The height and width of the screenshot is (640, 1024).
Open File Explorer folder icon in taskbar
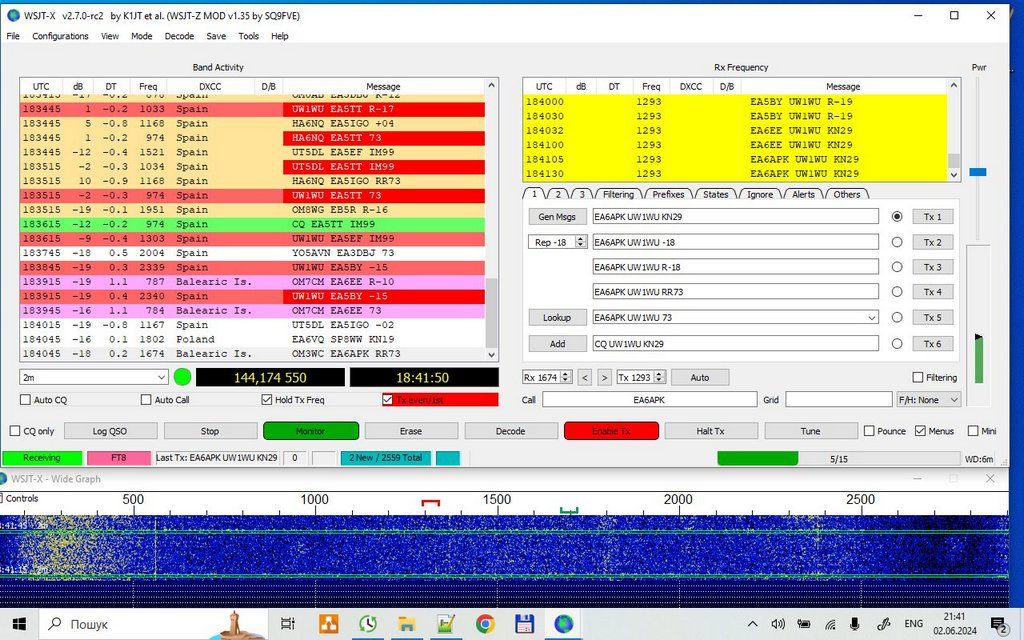click(x=407, y=624)
